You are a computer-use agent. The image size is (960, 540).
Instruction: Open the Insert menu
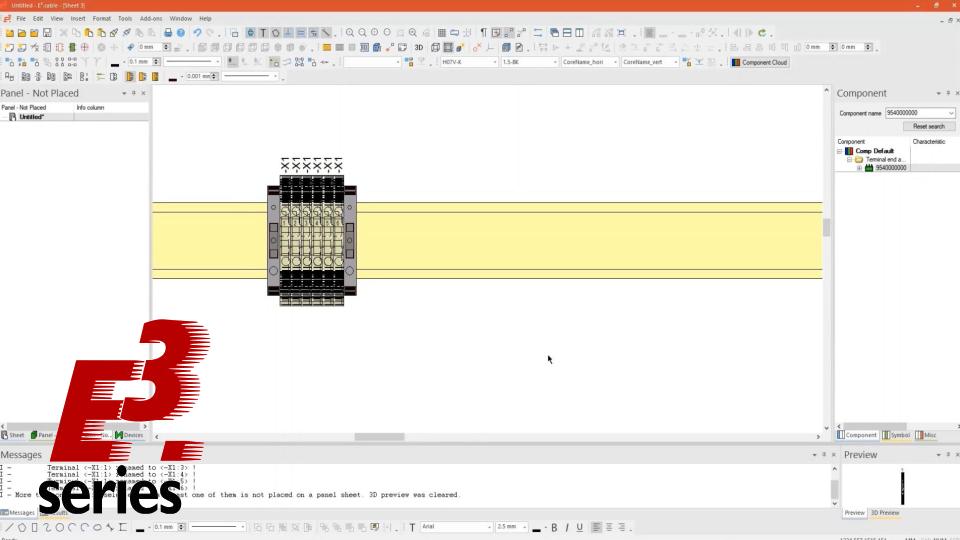click(x=78, y=19)
